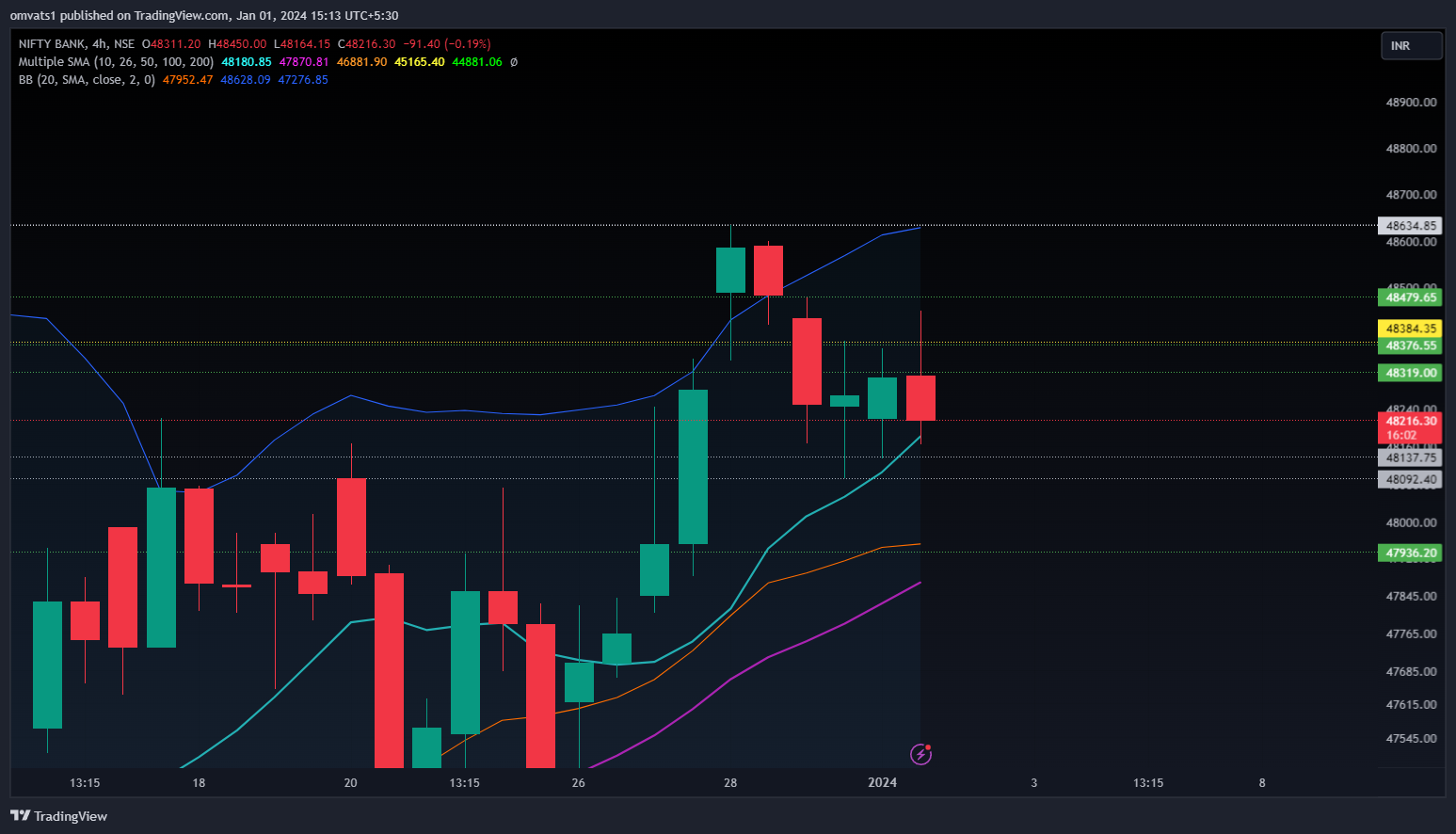1456x834 pixels.
Task: Click the SMA value 48180.85
Action: point(247,62)
